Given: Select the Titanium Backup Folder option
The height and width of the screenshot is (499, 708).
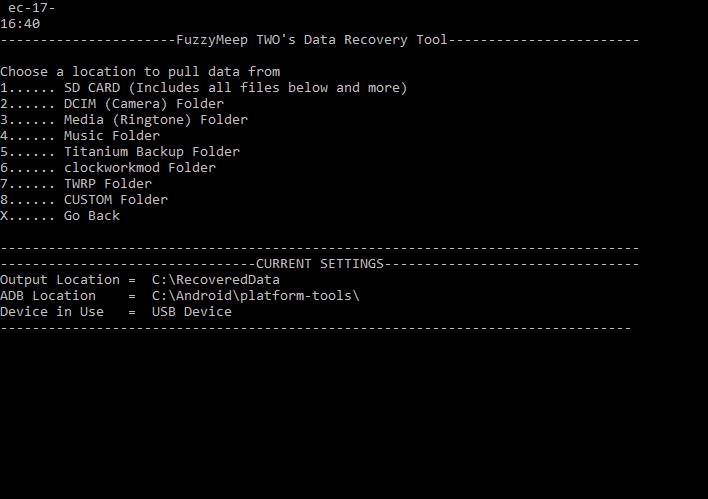Looking at the screenshot, I should pyautogui.click(x=120, y=152).
